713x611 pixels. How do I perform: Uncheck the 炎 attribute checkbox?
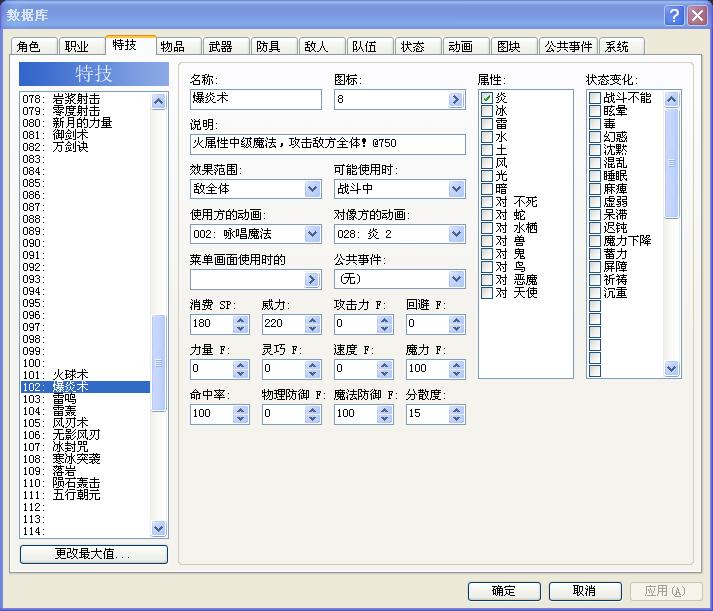487,98
